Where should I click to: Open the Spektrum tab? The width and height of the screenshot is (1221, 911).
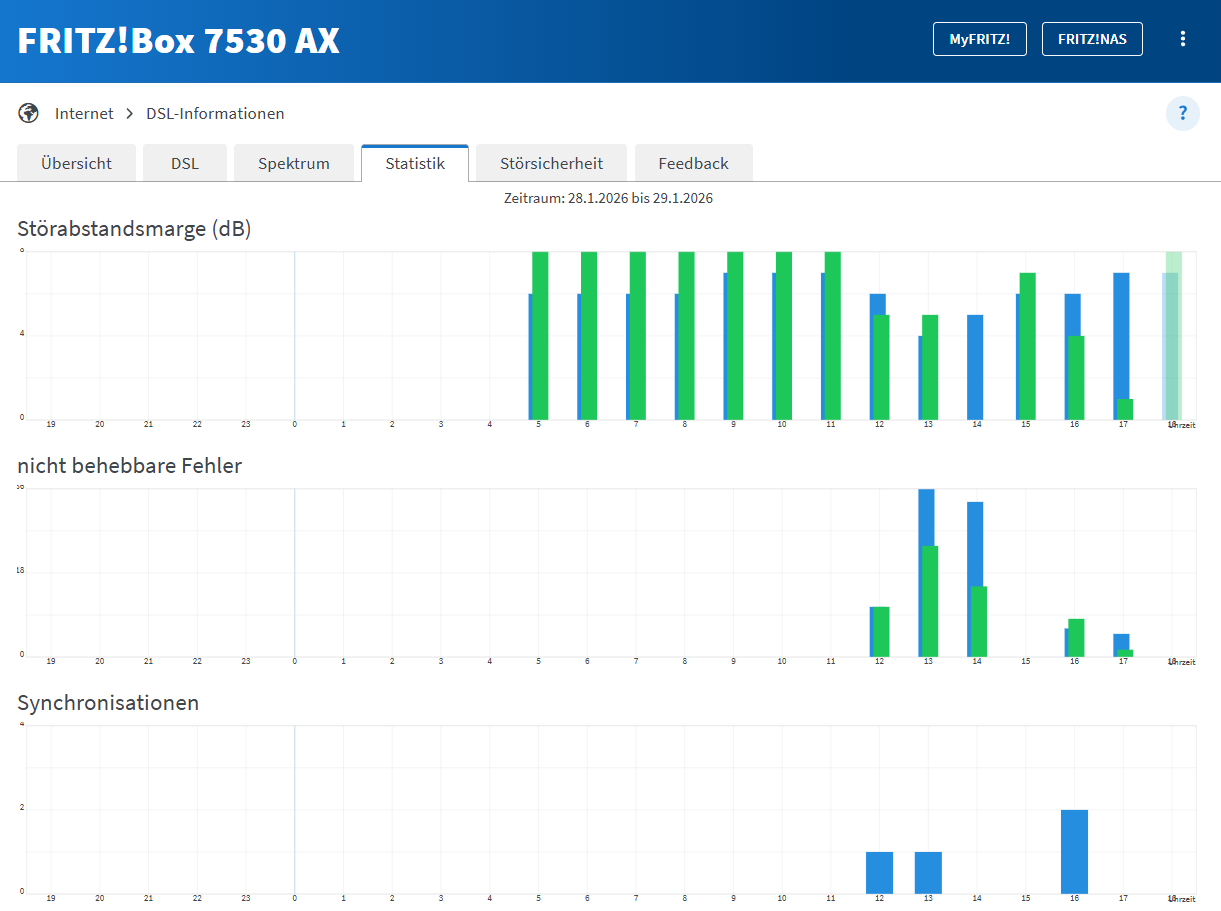(294, 163)
